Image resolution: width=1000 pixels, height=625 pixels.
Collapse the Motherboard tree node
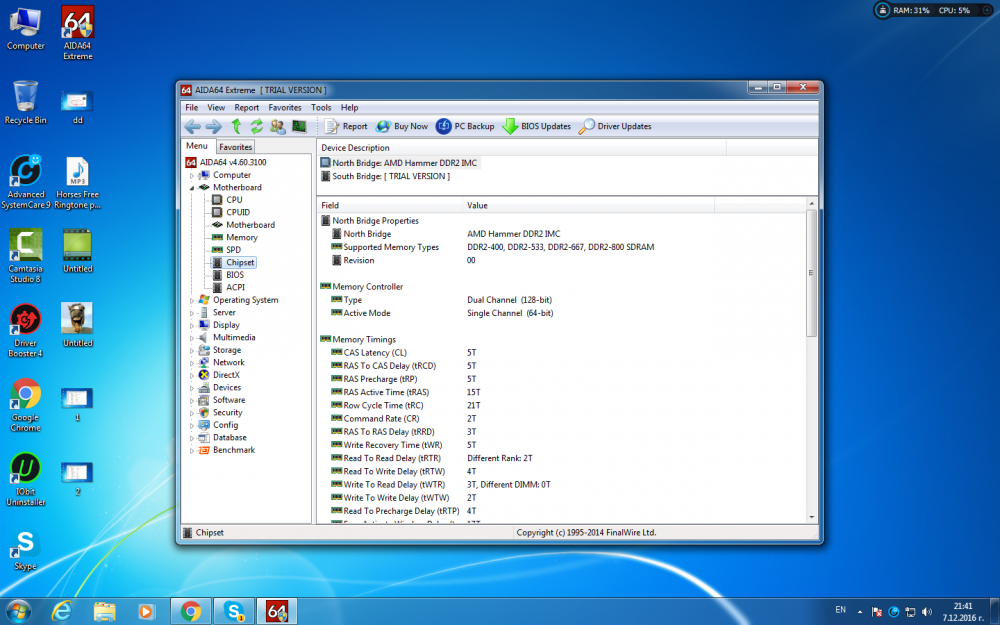(191, 188)
